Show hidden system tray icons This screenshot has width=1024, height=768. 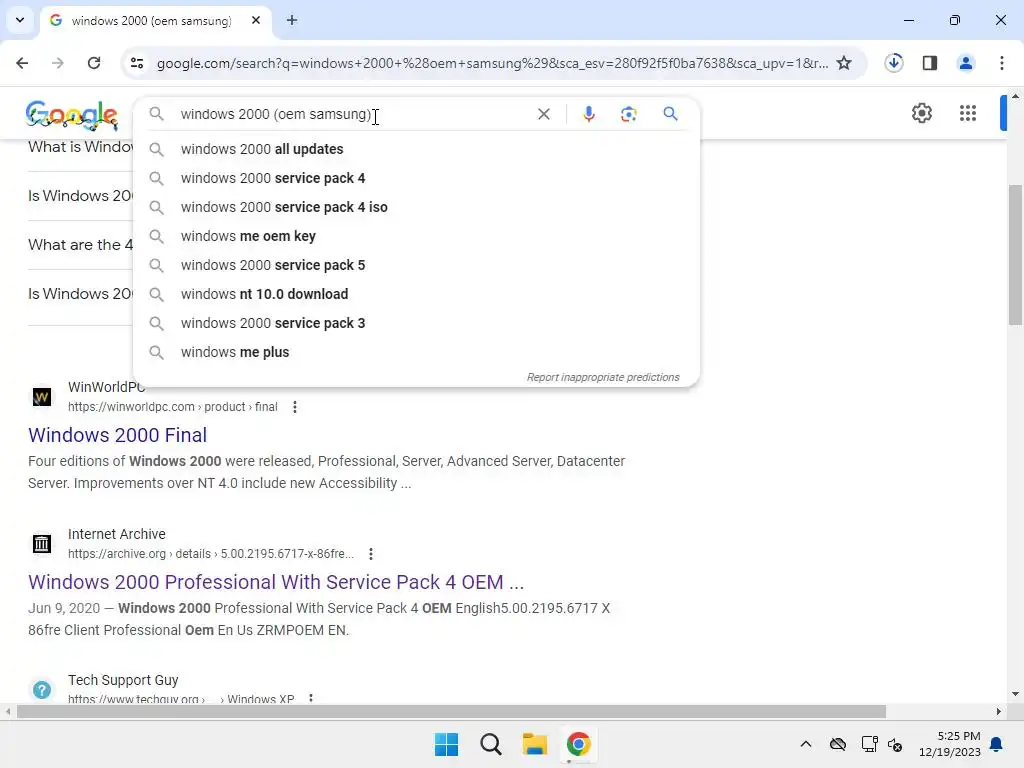(x=806, y=744)
